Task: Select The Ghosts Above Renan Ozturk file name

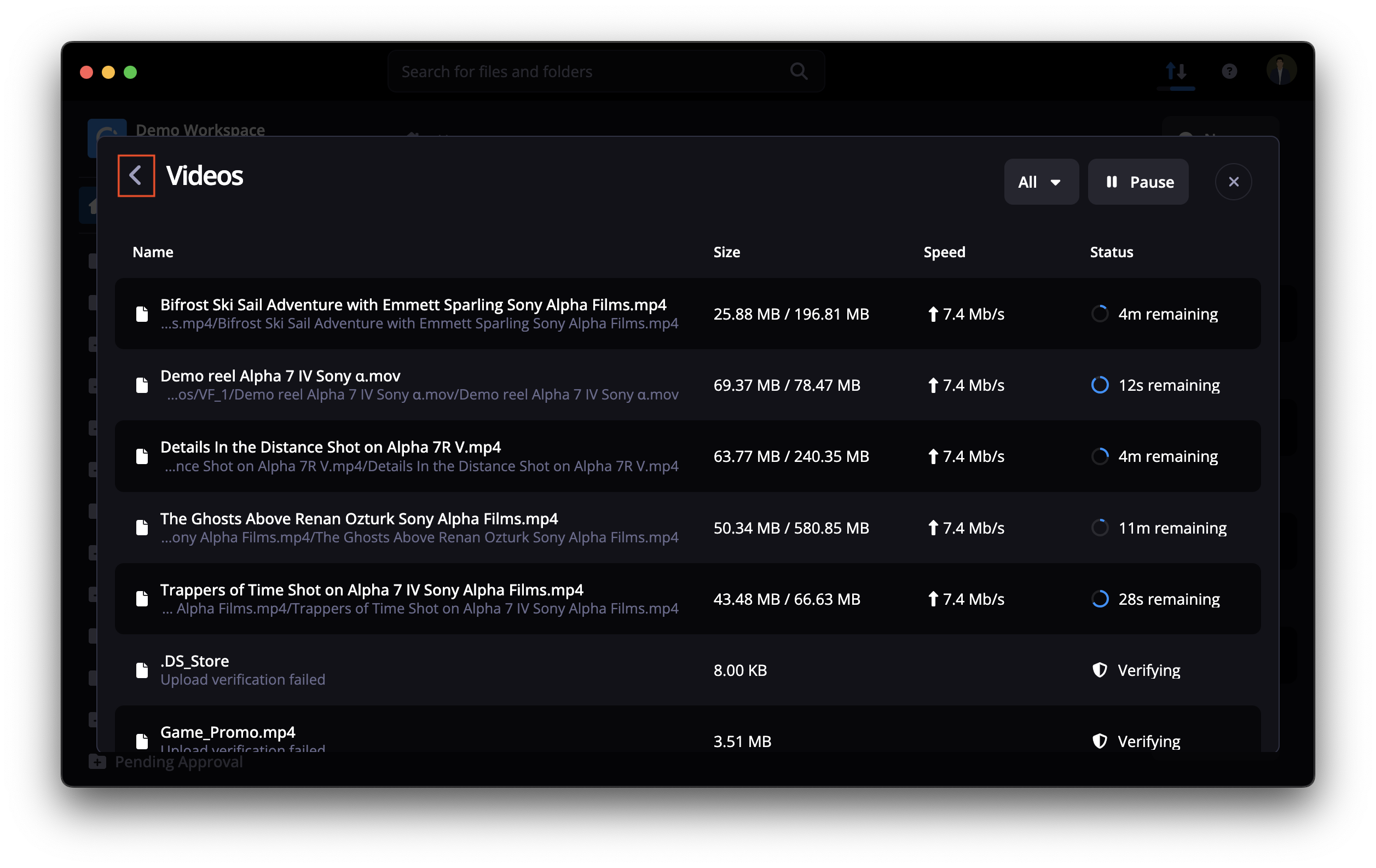Action: (x=359, y=518)
